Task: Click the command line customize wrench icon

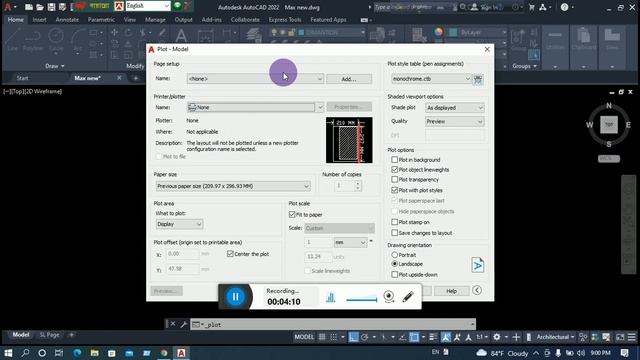Action: point(184,324)
